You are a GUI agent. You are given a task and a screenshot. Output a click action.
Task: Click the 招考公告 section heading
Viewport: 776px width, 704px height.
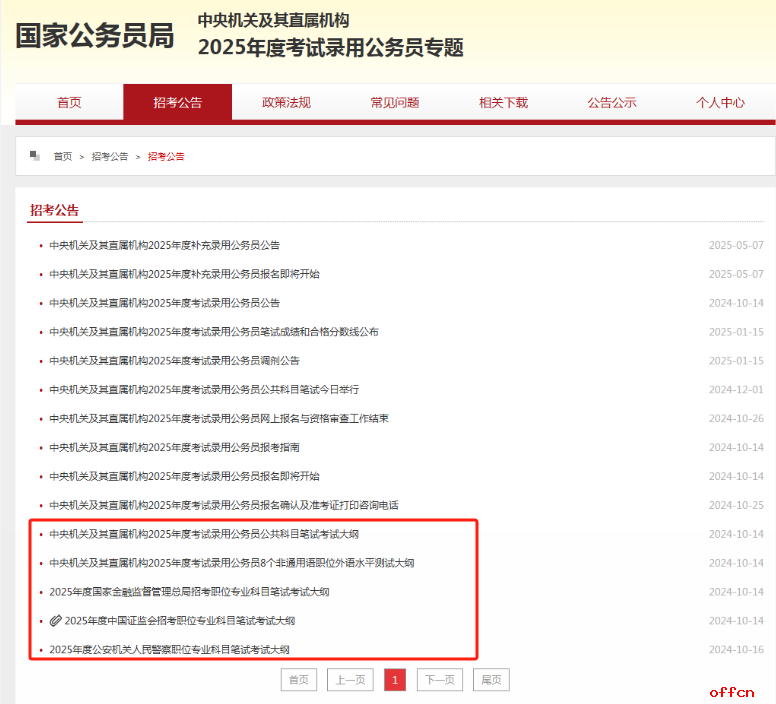pyautogui.click(x=54, y=210)
